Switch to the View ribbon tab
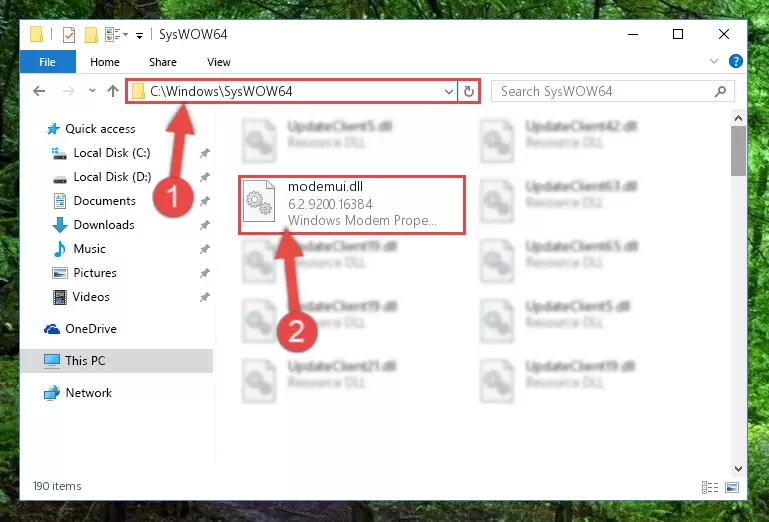769x522 pixels. (219, 62)
